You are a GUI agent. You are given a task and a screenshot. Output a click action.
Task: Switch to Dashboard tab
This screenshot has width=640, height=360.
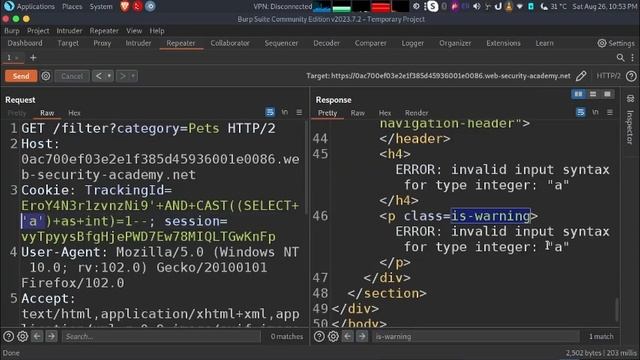tap(25, 43)
